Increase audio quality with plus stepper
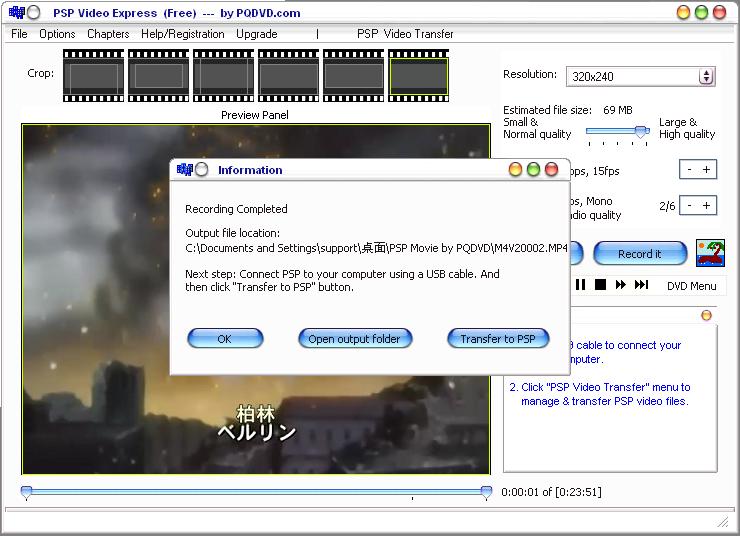Image resolution: width=740 pixels, height=536 pixels. point(707,206)
